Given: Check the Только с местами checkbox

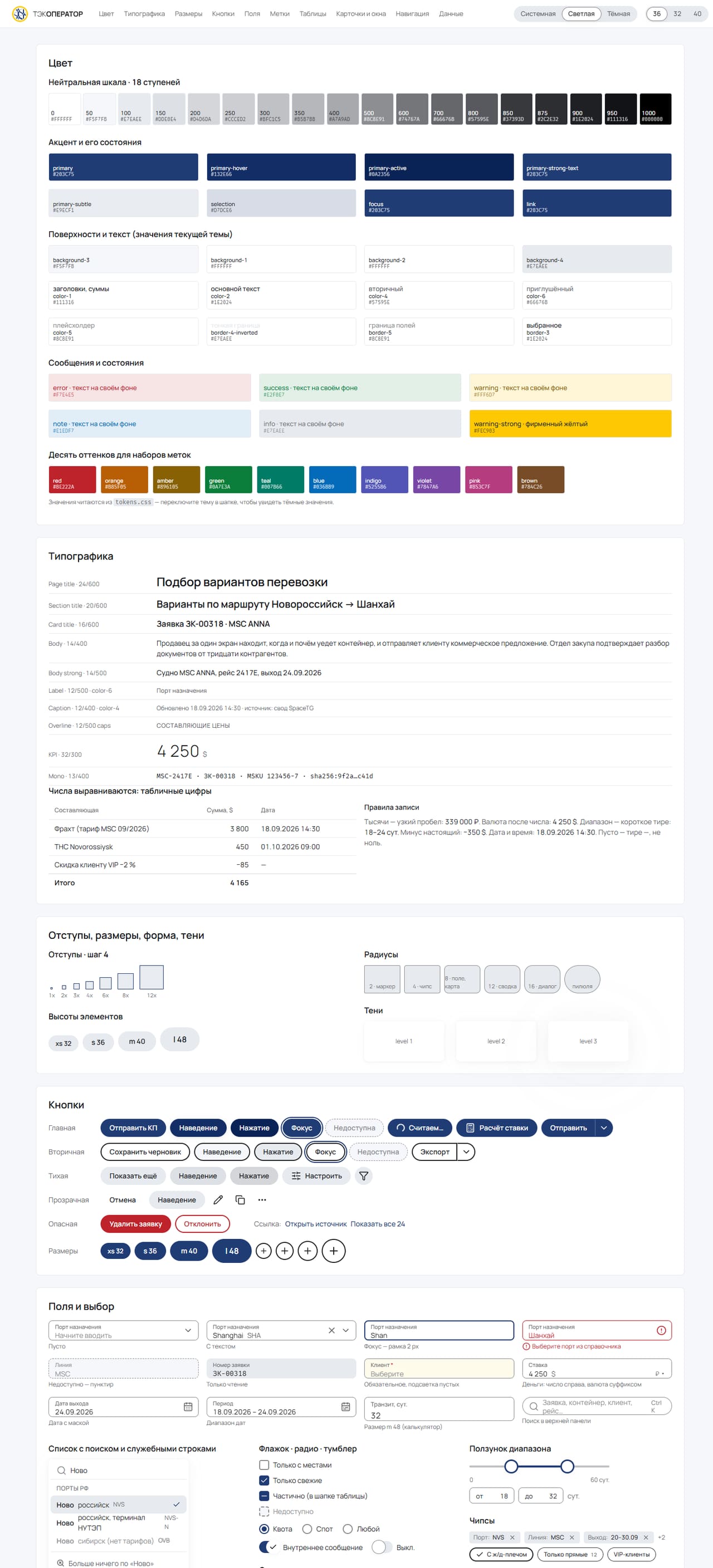Looking at the screenshot, I should click(x=264, y=1464).
